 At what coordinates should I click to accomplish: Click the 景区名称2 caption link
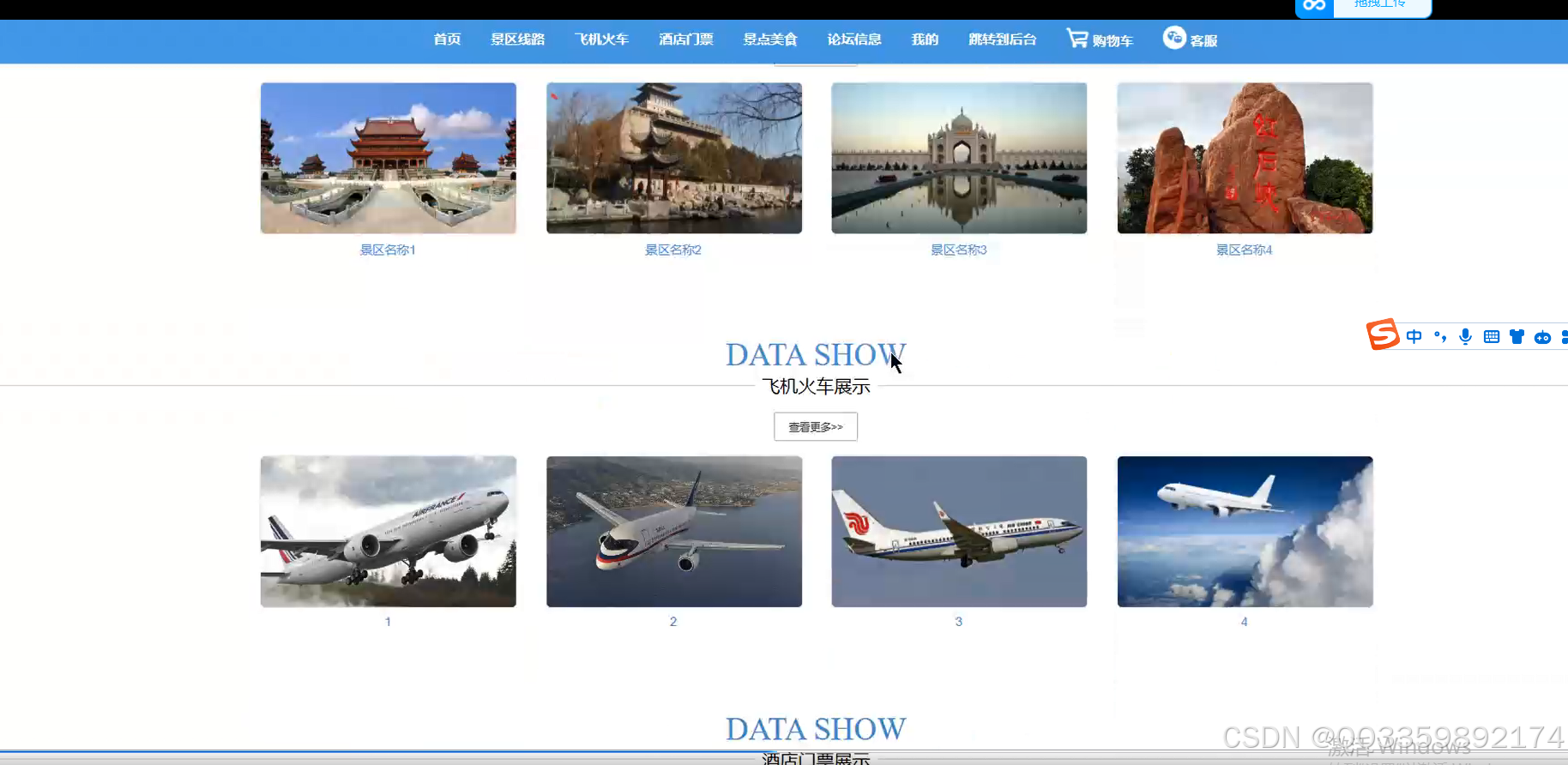tap(673, 250)
